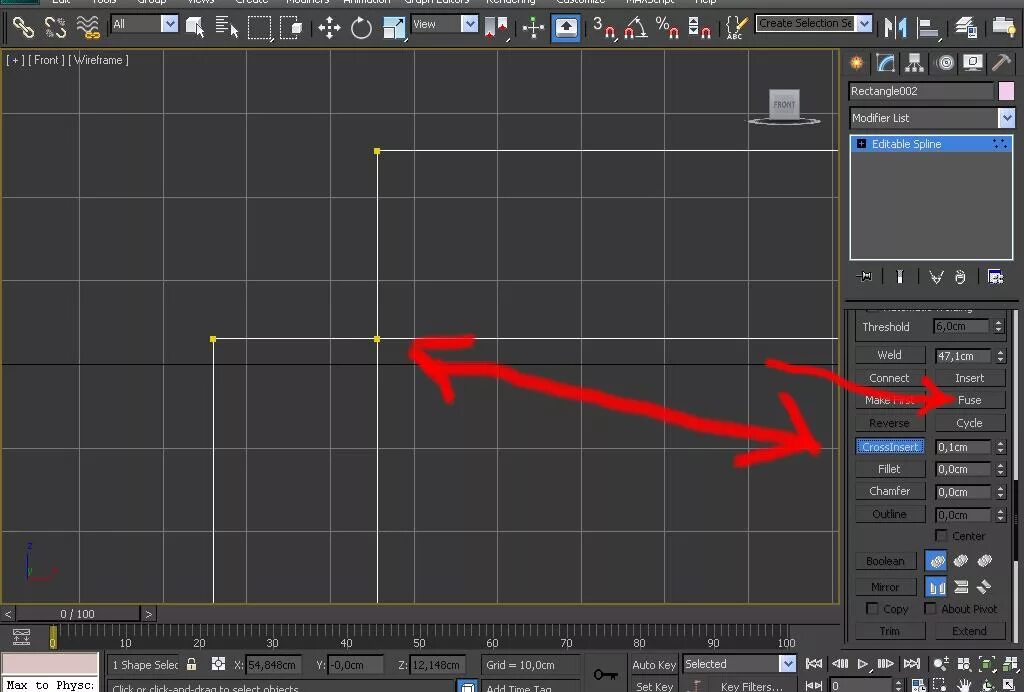This screenshot has width=1024, height=692.
Task: Switch to the Display panel tab
Action: pyautogui.click(x=973, y=63)
